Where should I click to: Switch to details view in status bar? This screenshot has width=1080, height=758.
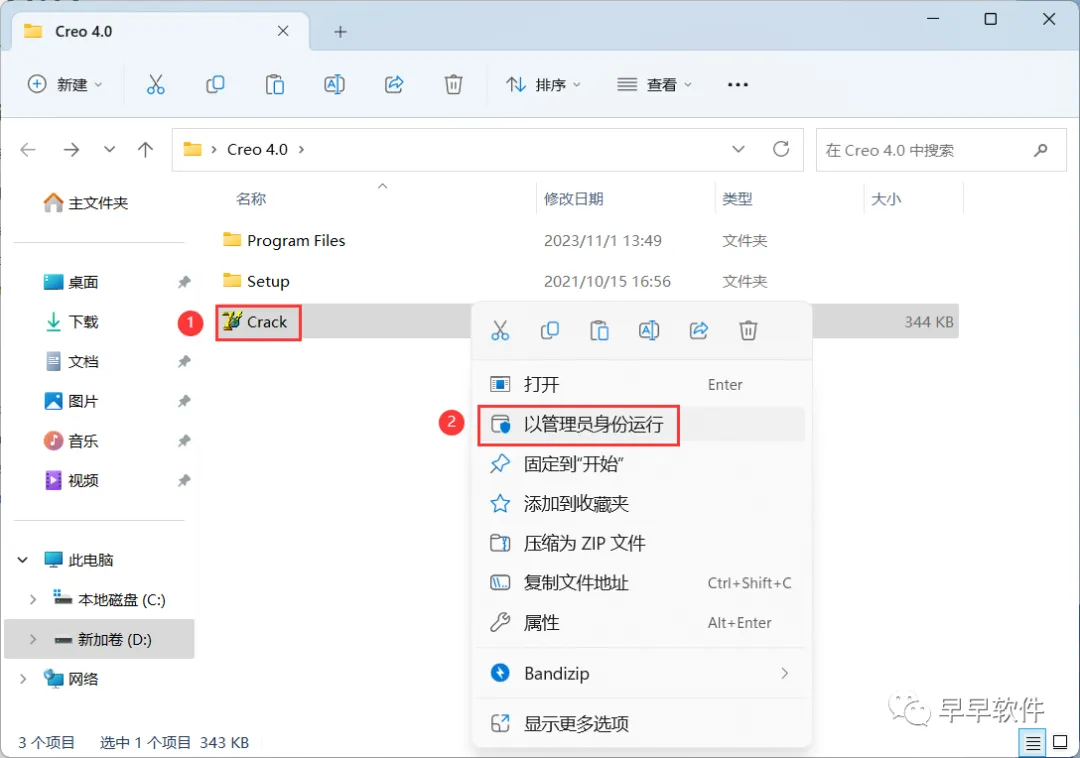[1032, 743]
